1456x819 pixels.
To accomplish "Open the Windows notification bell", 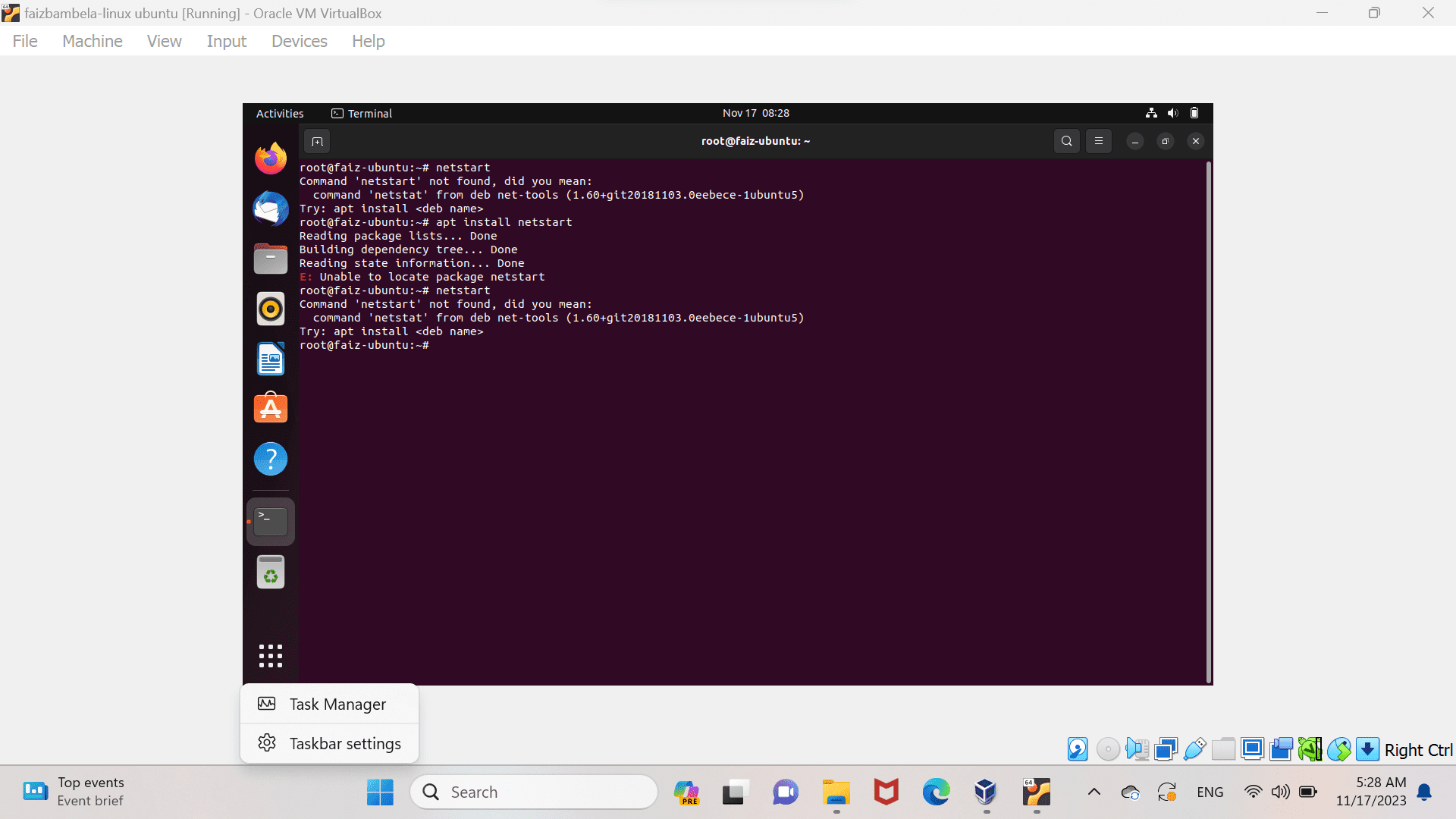I will pos(1425,792).
